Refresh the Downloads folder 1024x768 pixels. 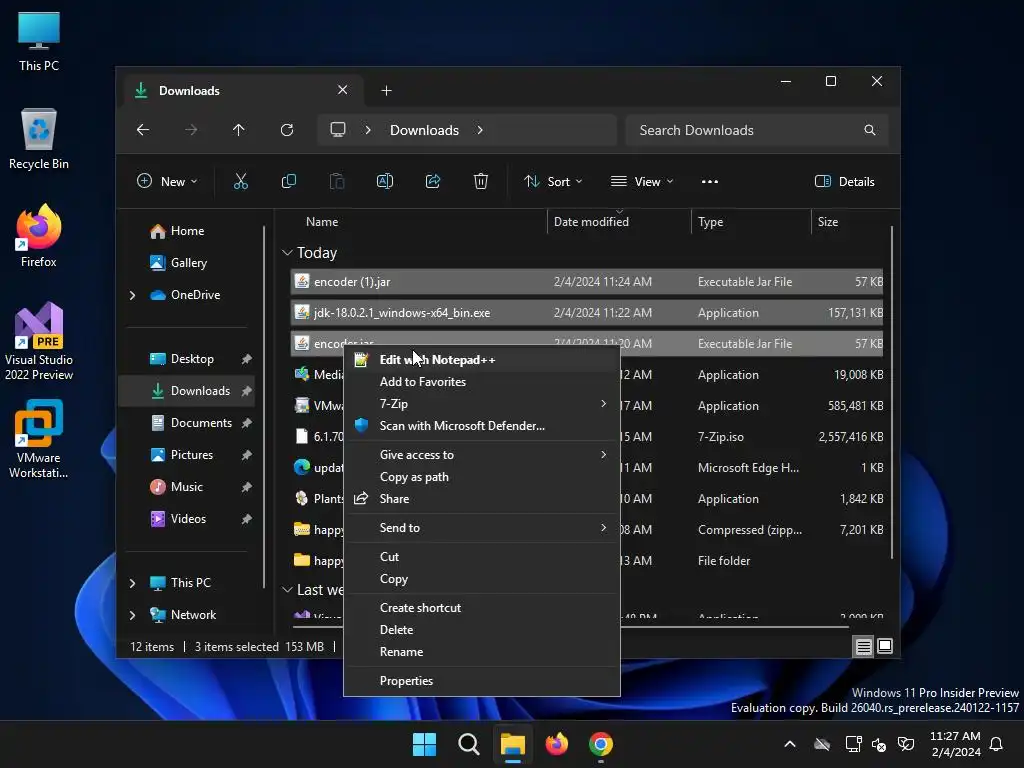(287, 130)
